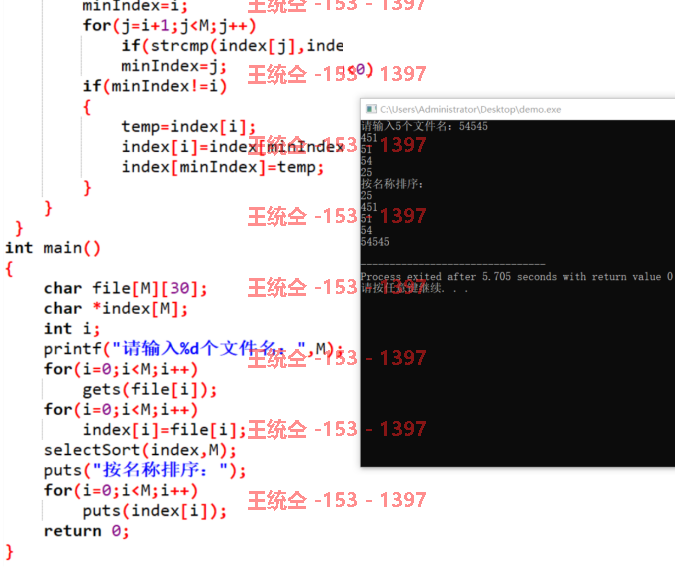Click the demo.exe console window icon
The width and height of the screenshot is (675, 569).
coord(371,109)
